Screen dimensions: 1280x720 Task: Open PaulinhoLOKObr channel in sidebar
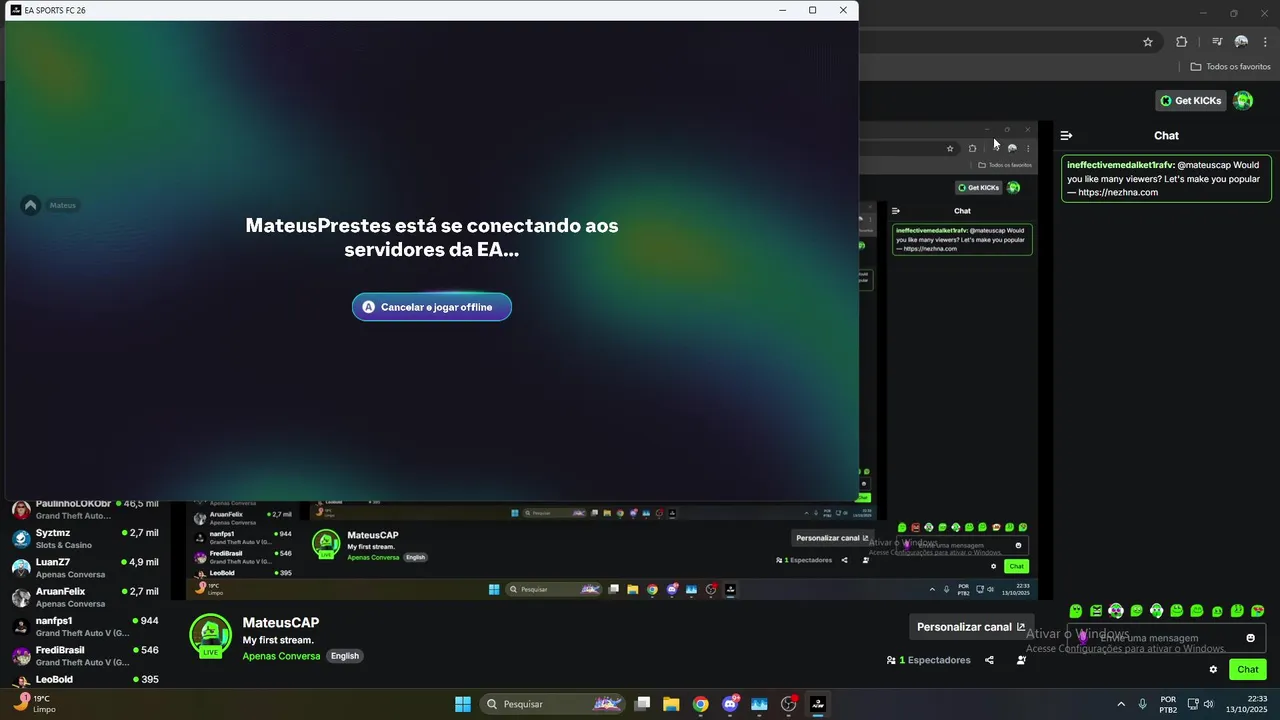[85, 509]
